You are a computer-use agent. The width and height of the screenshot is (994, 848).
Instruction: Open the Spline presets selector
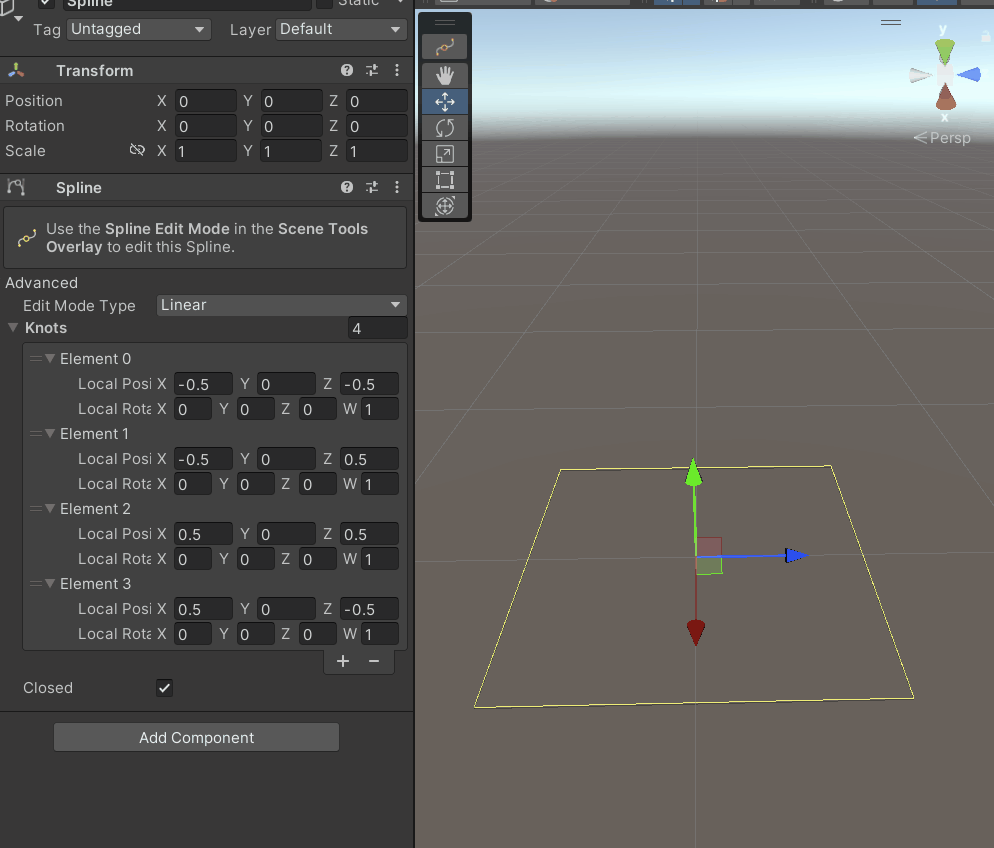point(372,187)
